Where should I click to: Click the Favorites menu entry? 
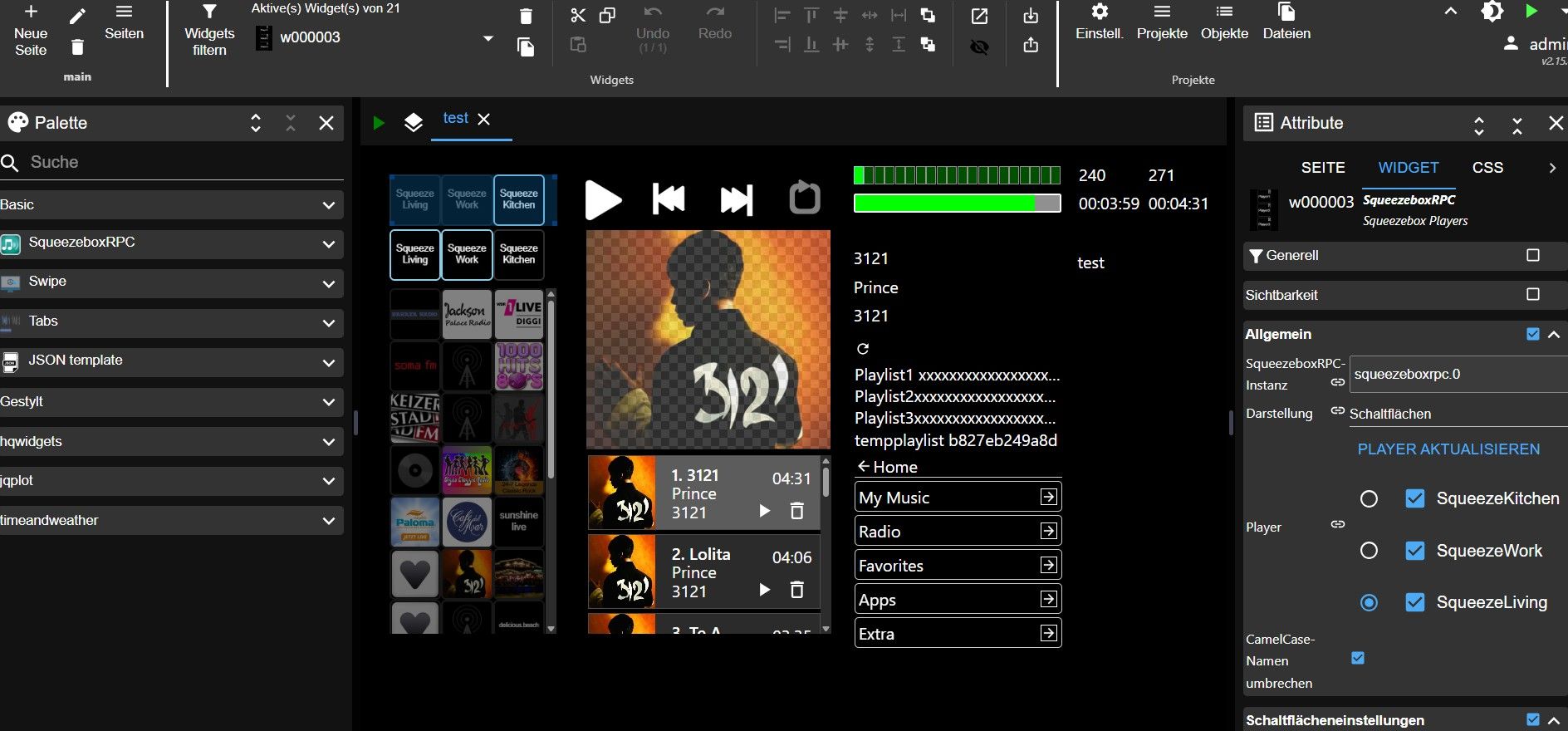coord(958,566)
